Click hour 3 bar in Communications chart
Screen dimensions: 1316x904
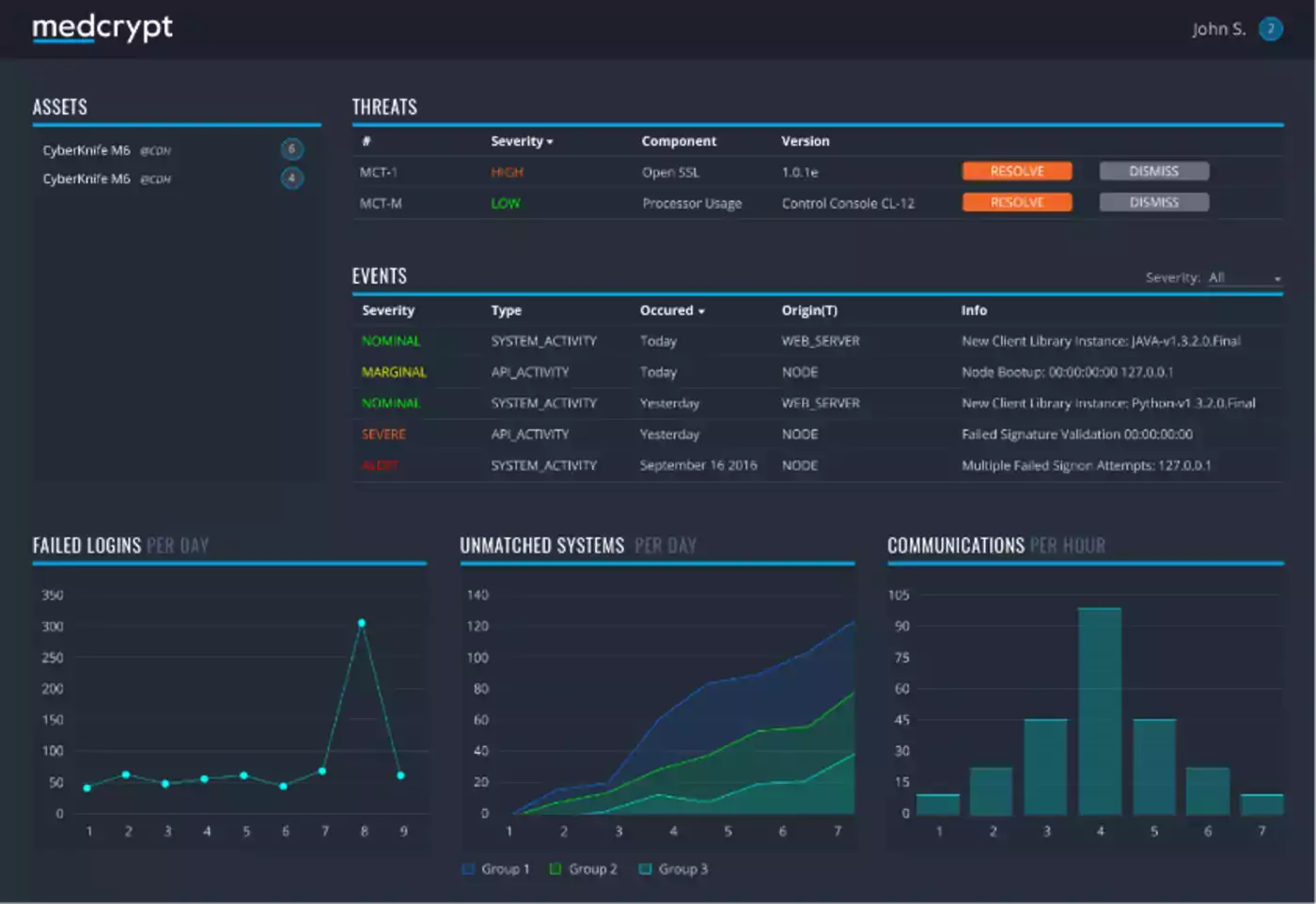point(1045,767)
